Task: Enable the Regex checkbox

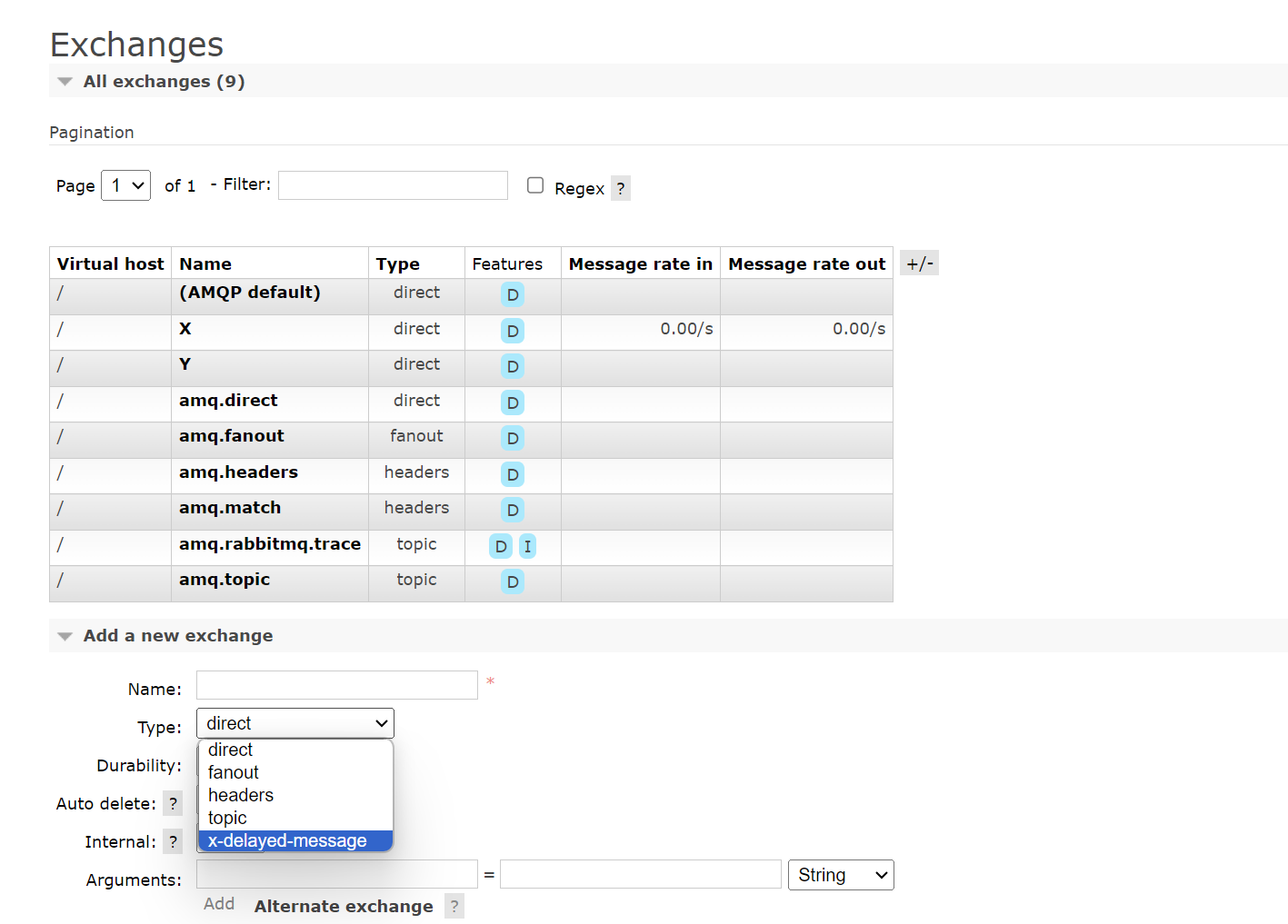Action: tap(535, 185)
